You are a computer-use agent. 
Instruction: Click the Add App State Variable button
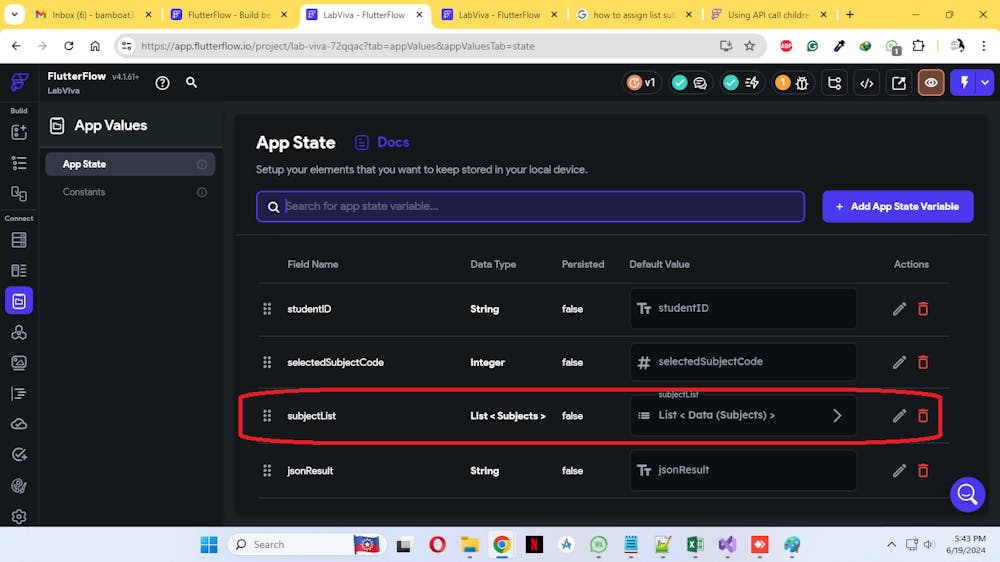[897, 206]
